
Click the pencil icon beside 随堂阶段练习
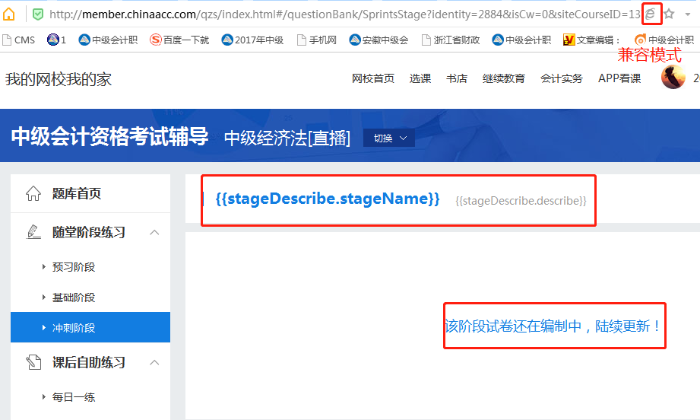click(x=33, y=232)
